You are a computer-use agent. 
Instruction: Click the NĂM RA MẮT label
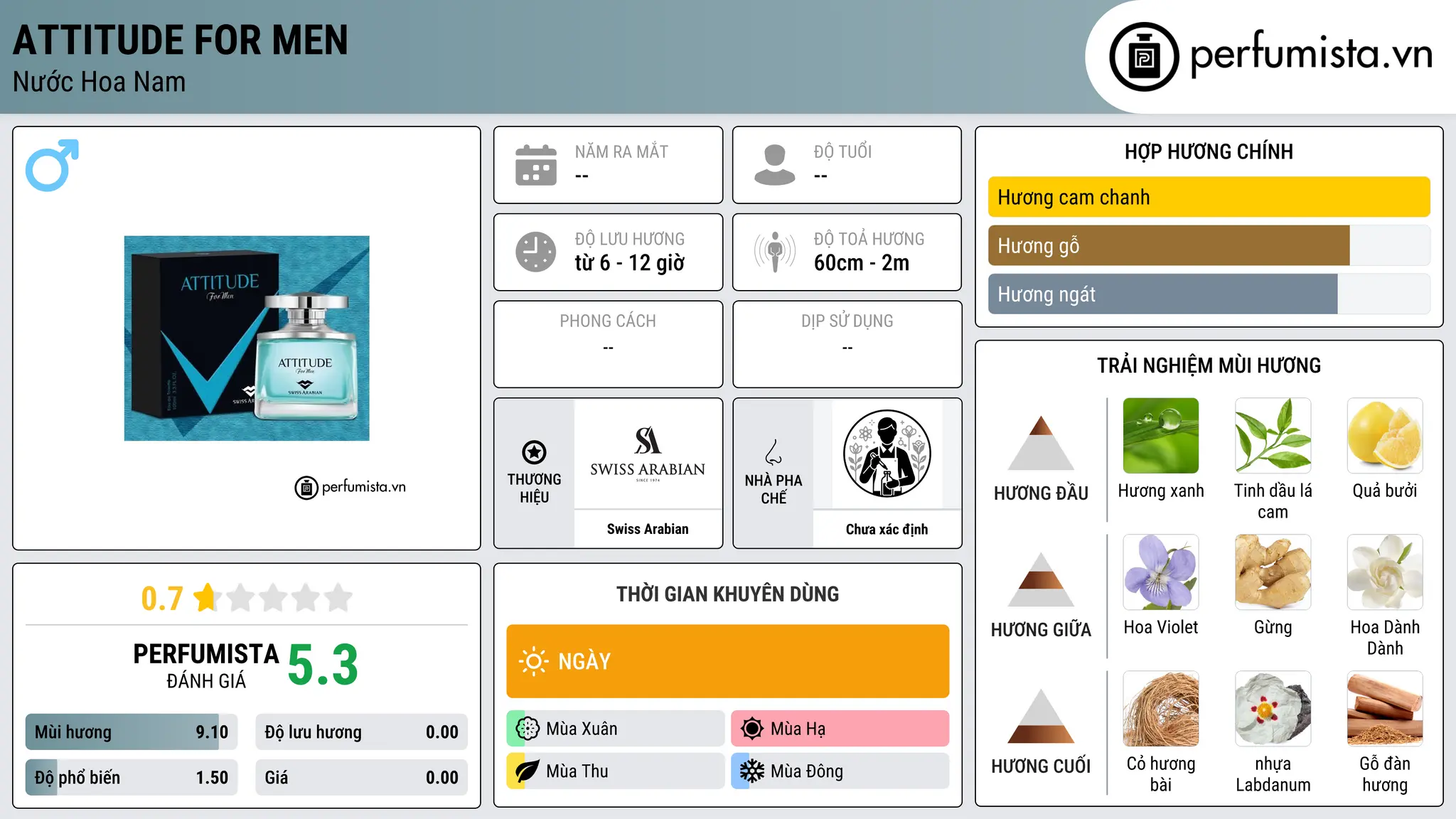(x=621, y=151)
